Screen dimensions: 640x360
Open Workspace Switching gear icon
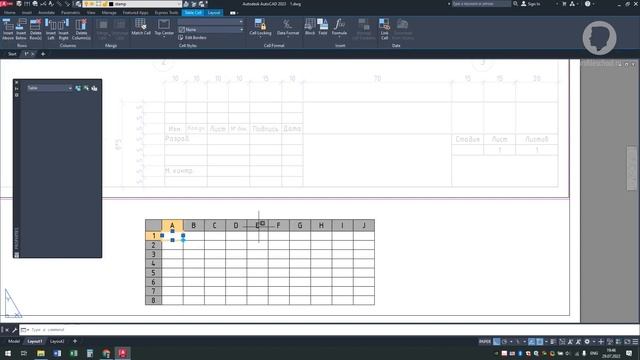click(x=587, y=342)
